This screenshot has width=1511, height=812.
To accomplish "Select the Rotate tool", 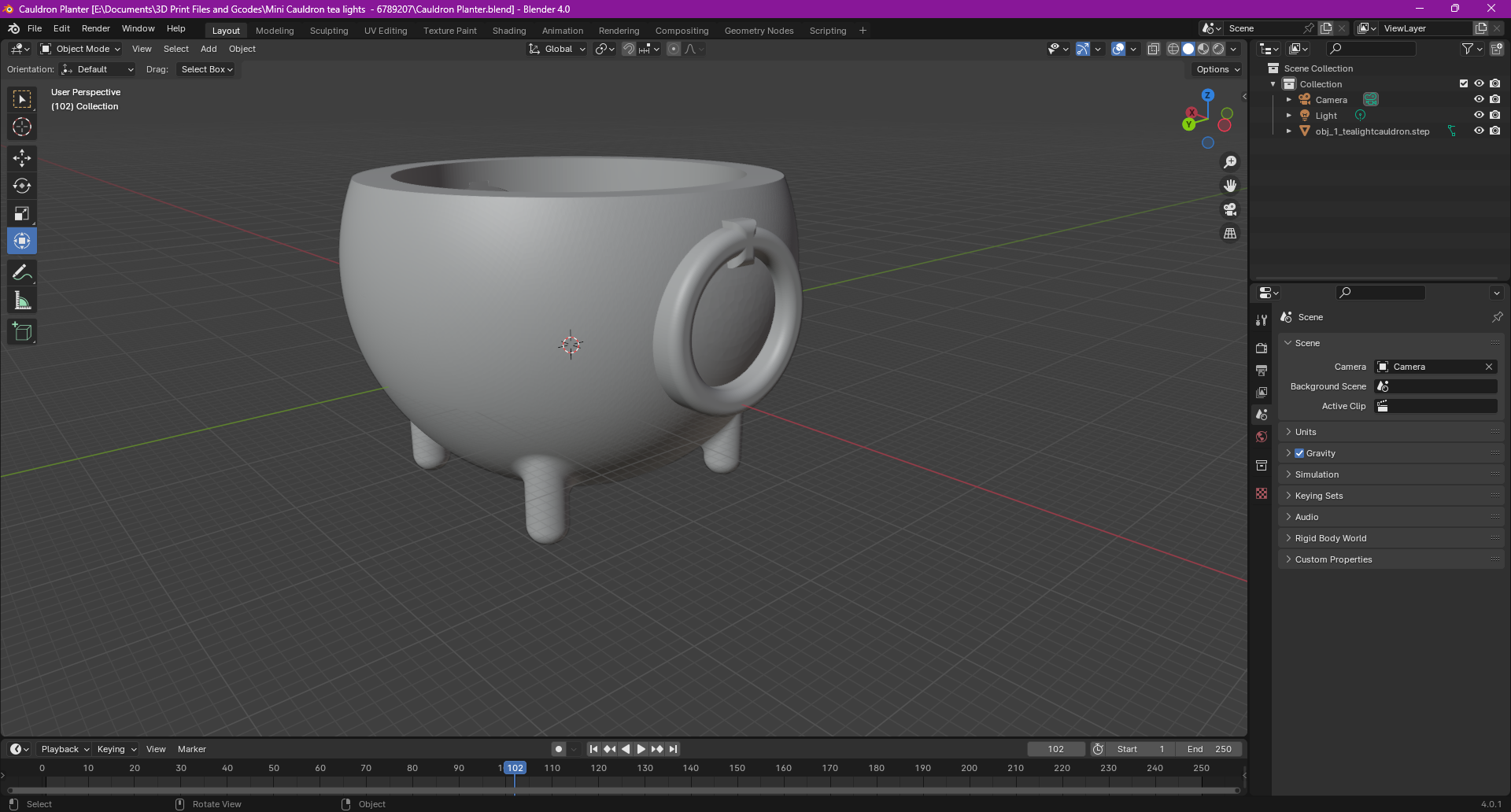I will (22, 186).
